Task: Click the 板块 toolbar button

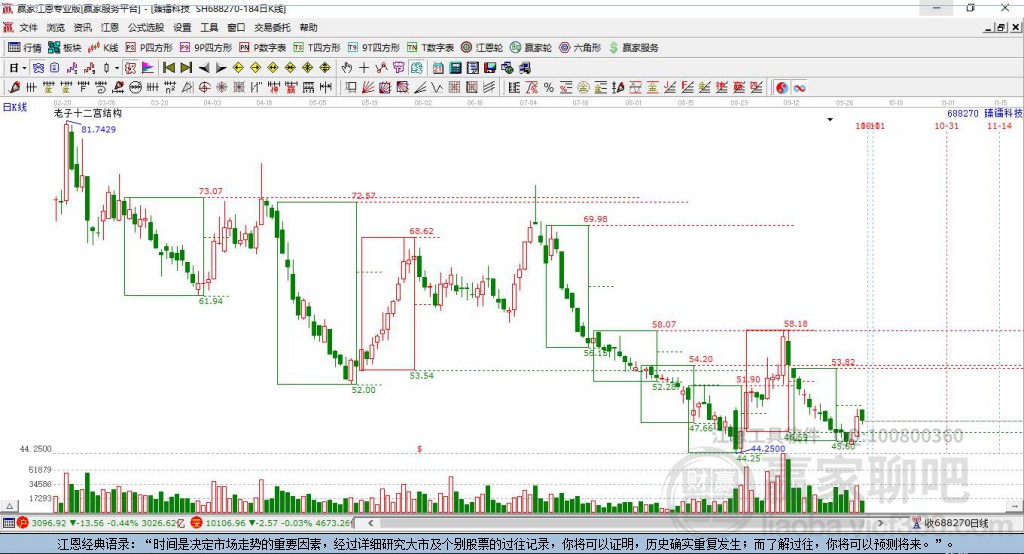Action: (65, 48)
